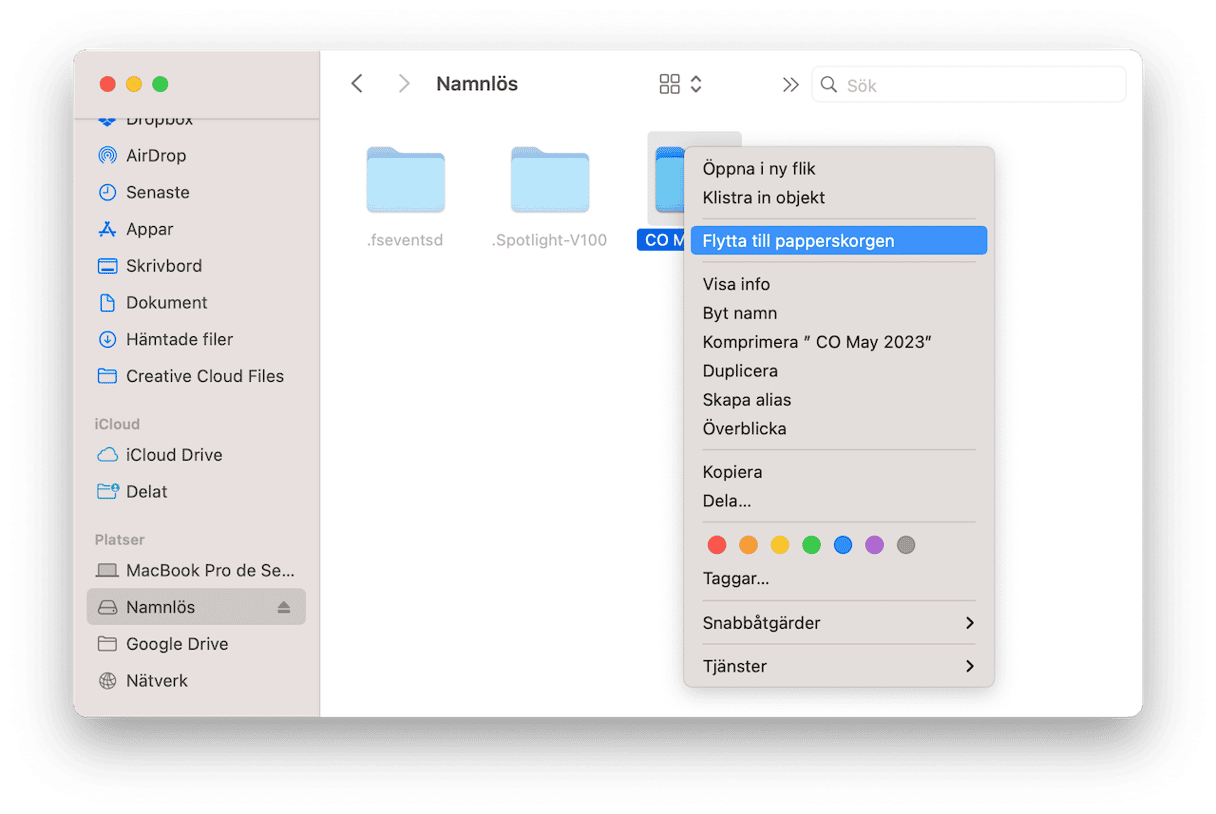This screenshot has width=1216, height=814.
Task: Close the Finder window red button
Action: pyautogui.click(x=108, y=85)
